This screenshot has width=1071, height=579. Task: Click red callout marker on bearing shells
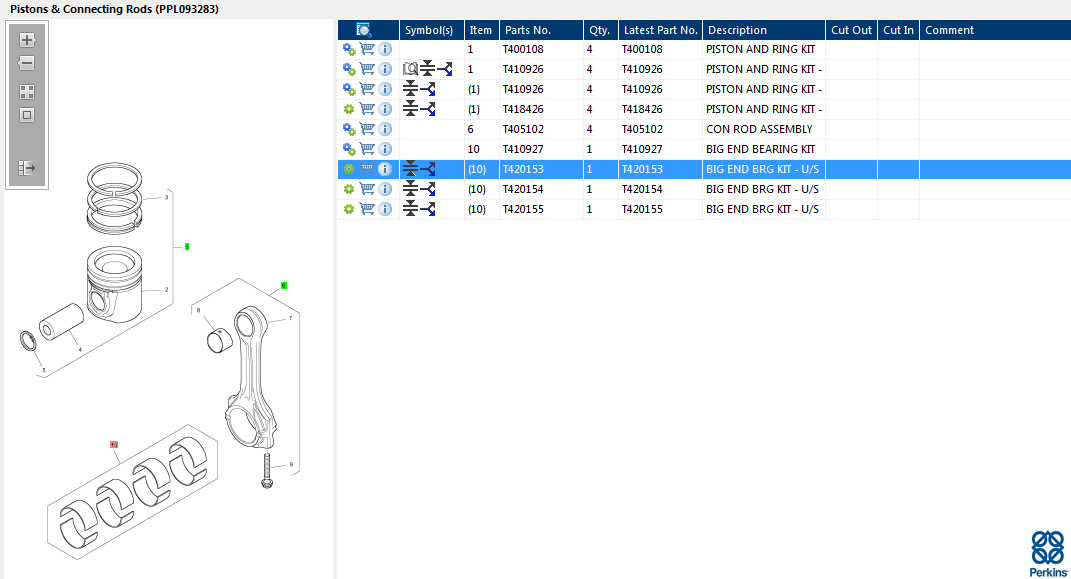tap(114, 443)
